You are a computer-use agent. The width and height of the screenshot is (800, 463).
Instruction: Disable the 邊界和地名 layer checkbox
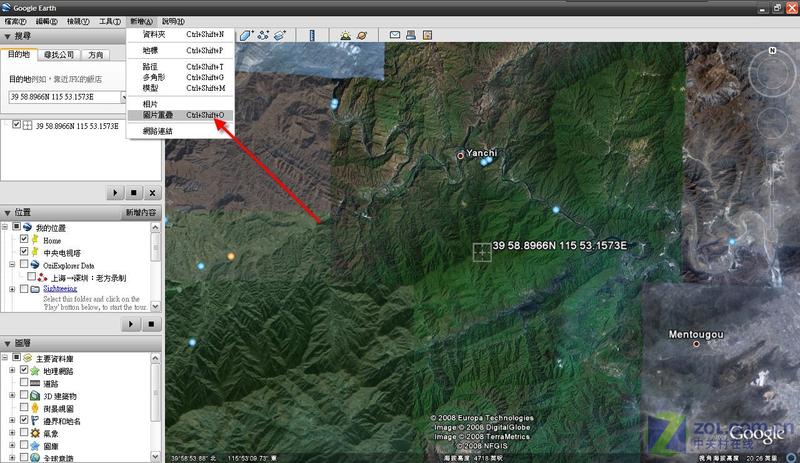[24, 420]
